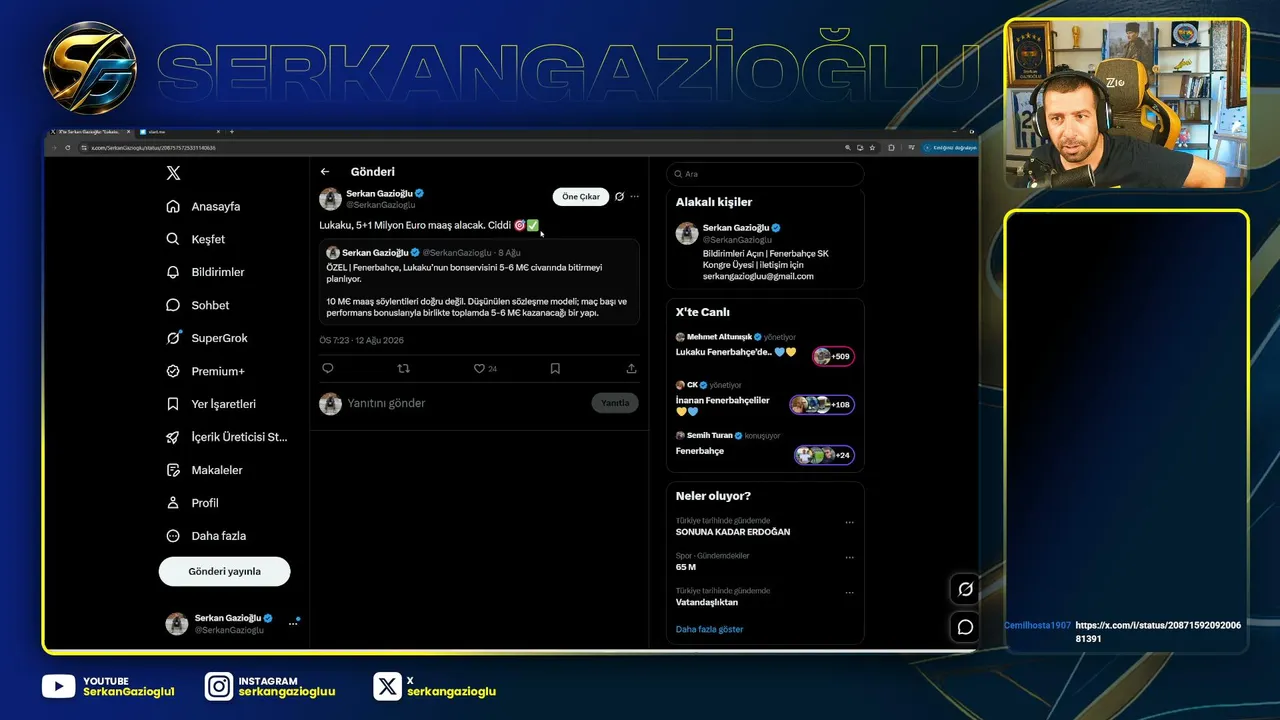
Task: Click the browser address bar URL
Action: 154,147
